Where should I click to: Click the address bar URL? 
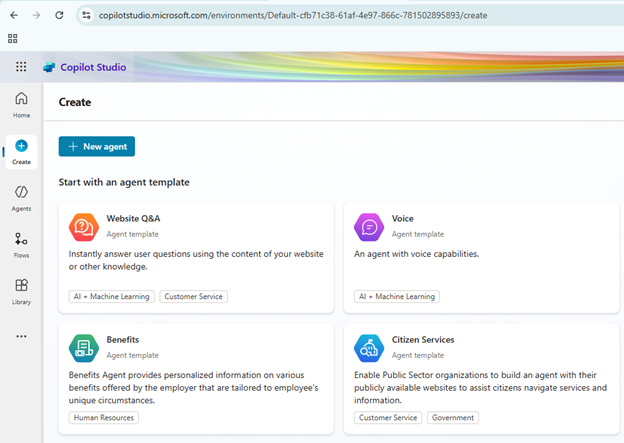click(293, 16)
